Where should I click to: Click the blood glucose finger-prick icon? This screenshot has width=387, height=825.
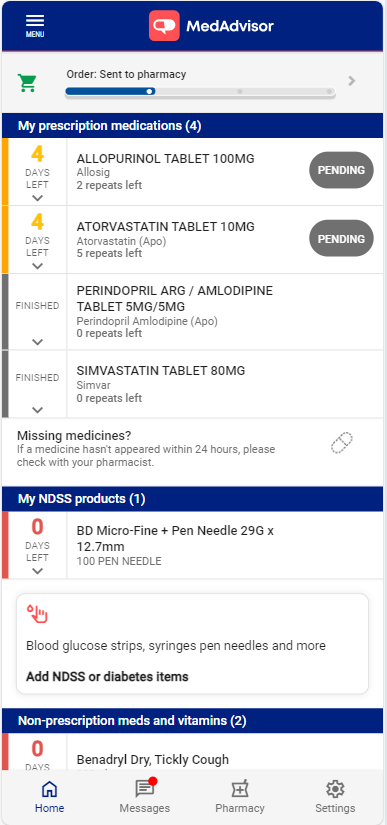coord(37,614)
